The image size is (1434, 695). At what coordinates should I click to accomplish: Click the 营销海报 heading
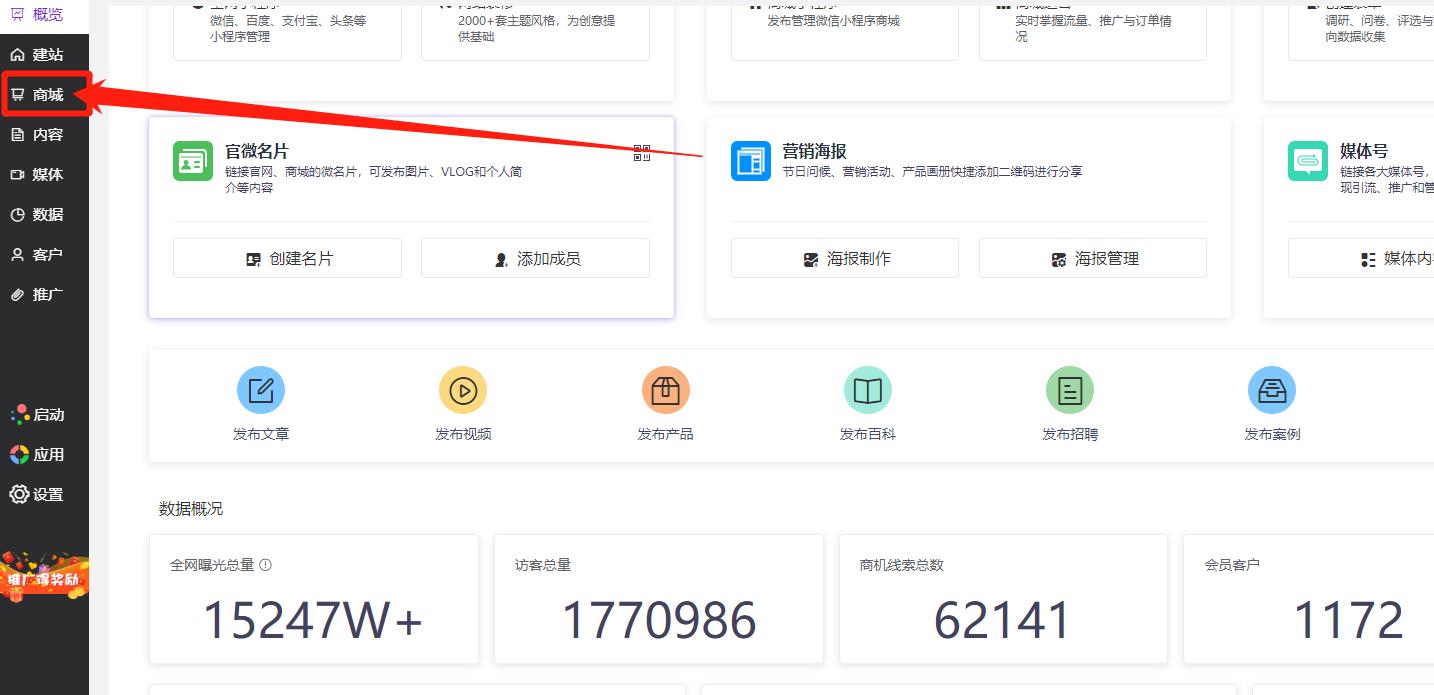(x=814, y=151)
